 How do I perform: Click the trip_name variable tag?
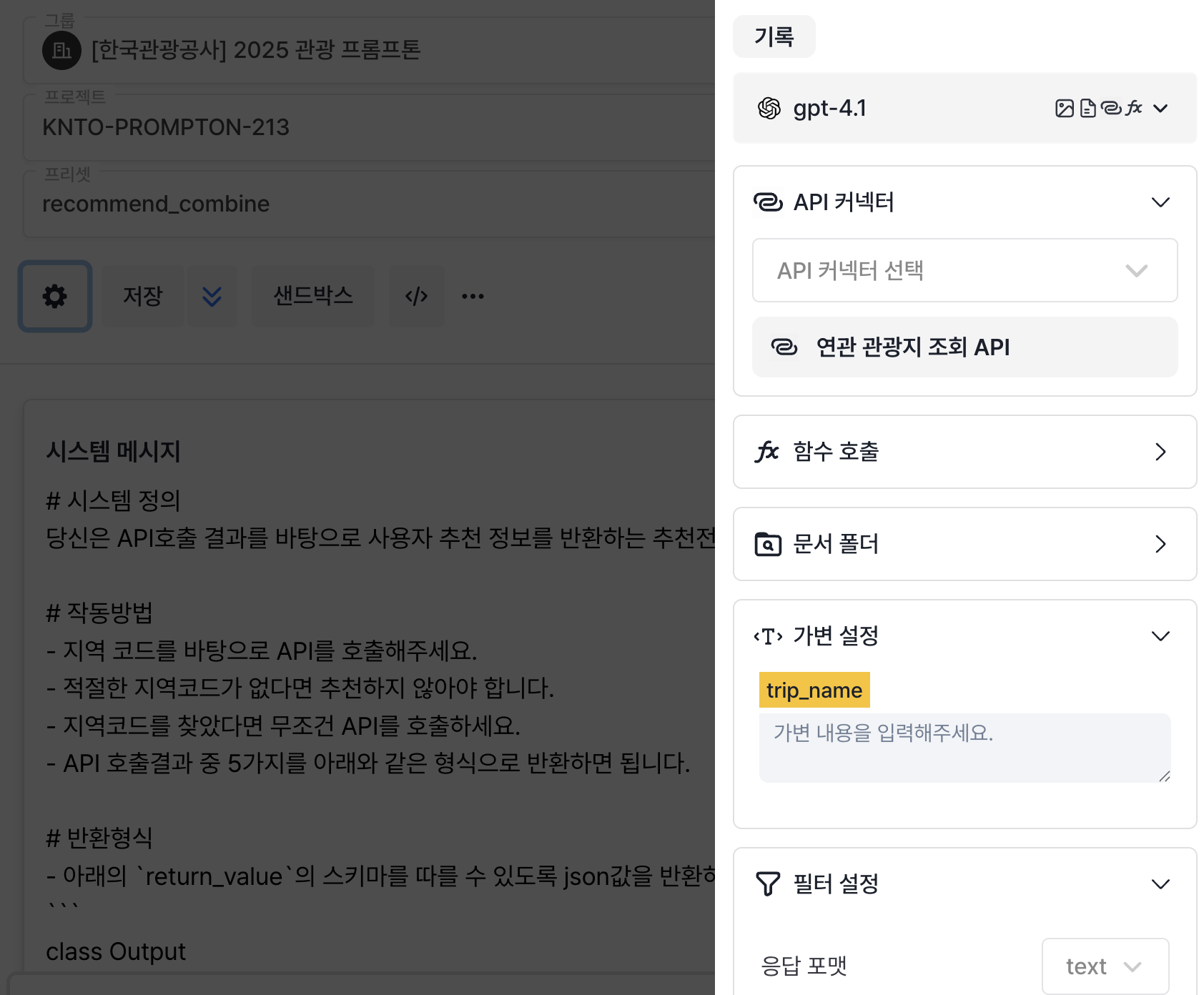pyautogui.click(x=814, y=690)
